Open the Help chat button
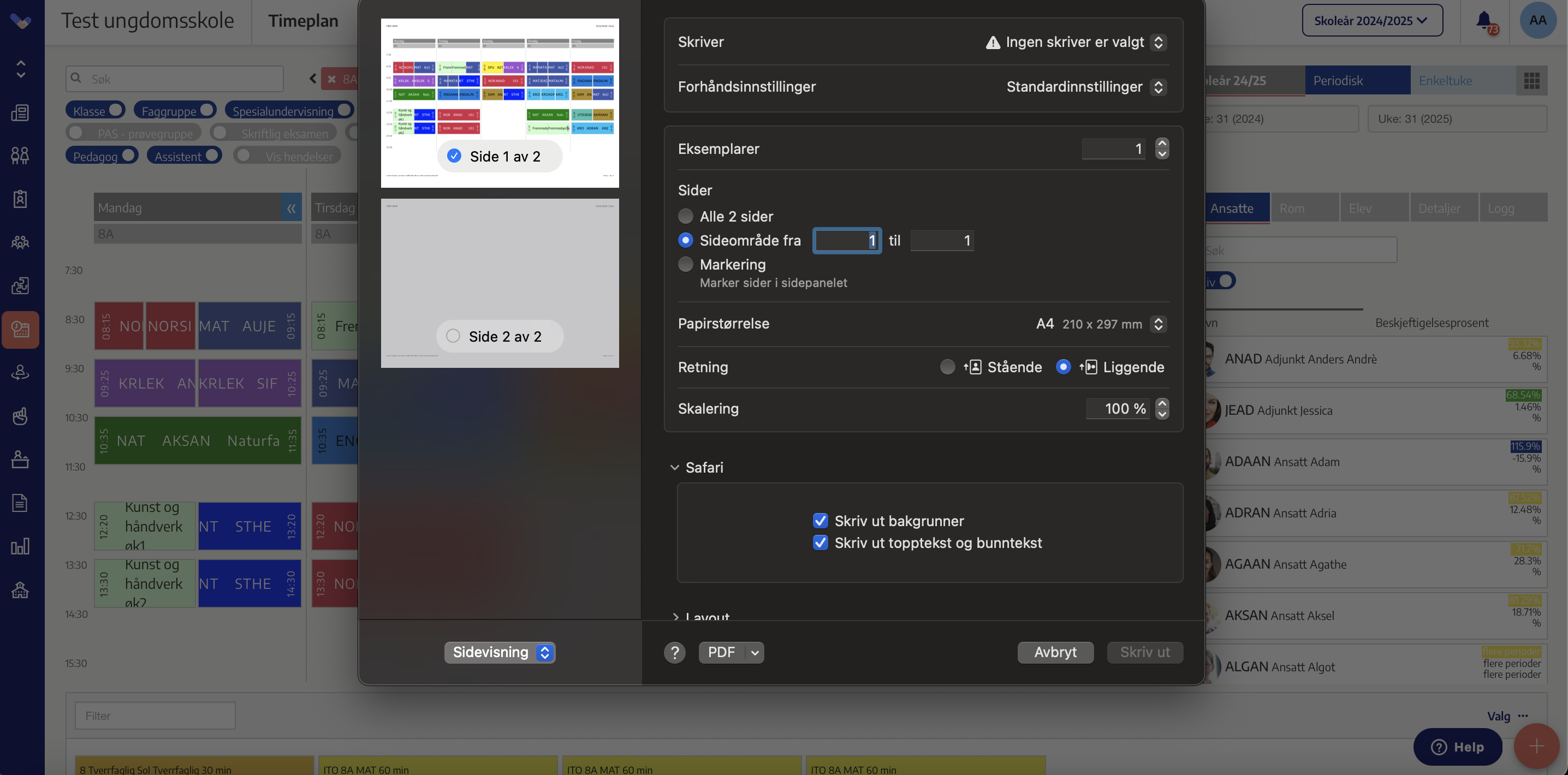The width and height of the screenshot is (1568, 775). [1457, 747]
